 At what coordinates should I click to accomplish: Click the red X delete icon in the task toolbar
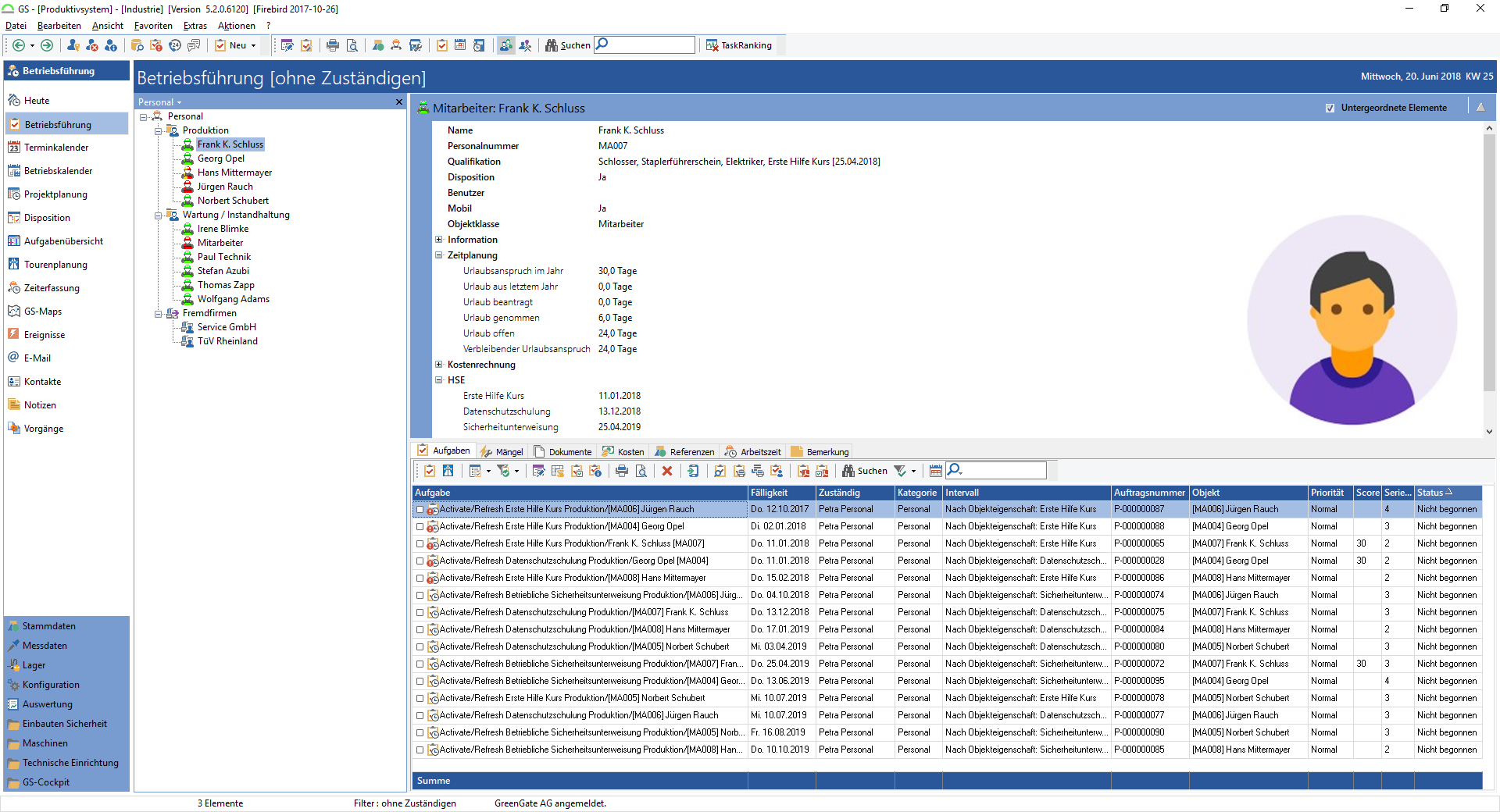pos(666,471)
